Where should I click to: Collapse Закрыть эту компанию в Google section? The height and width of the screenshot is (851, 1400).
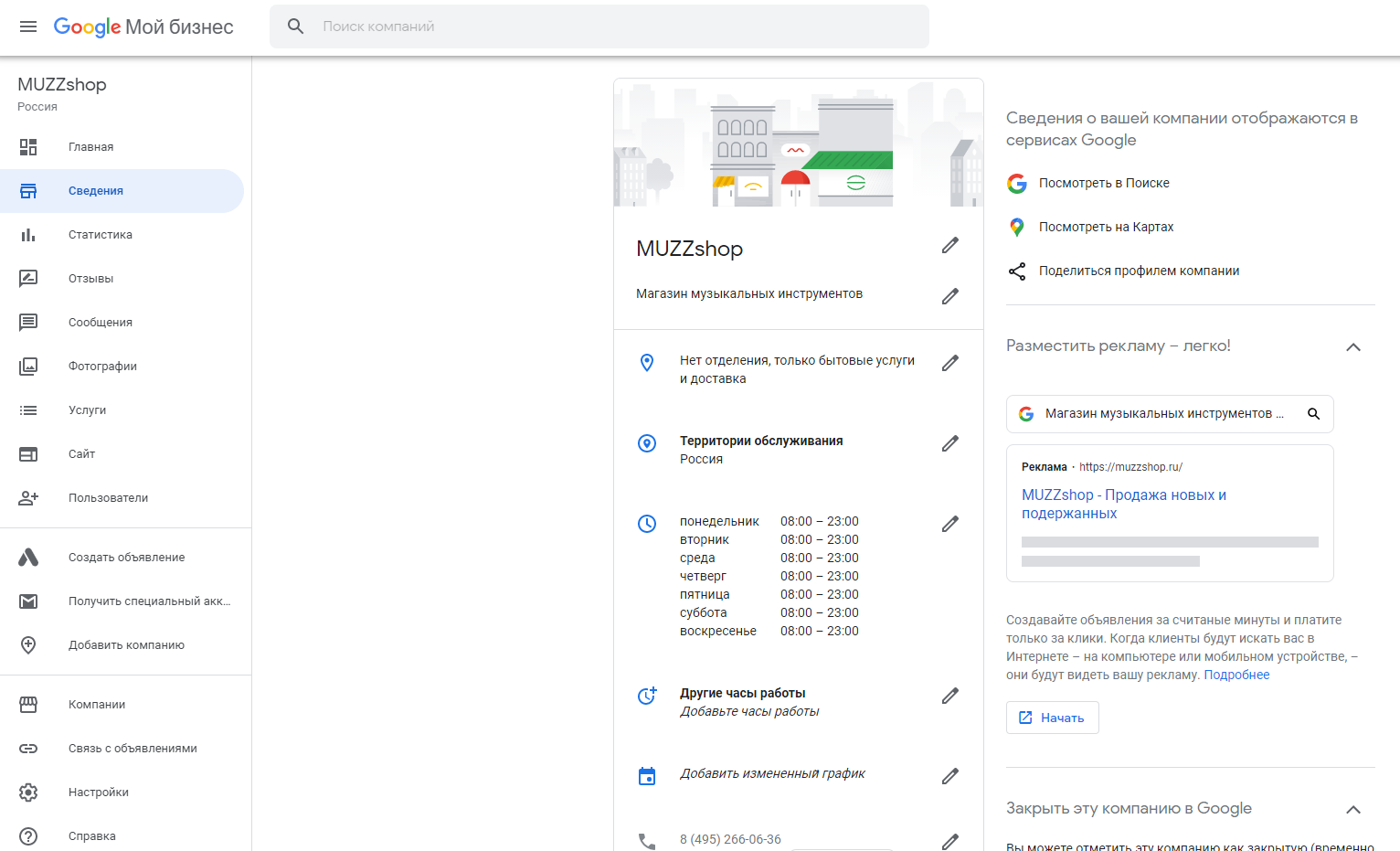pos(1353,810)
